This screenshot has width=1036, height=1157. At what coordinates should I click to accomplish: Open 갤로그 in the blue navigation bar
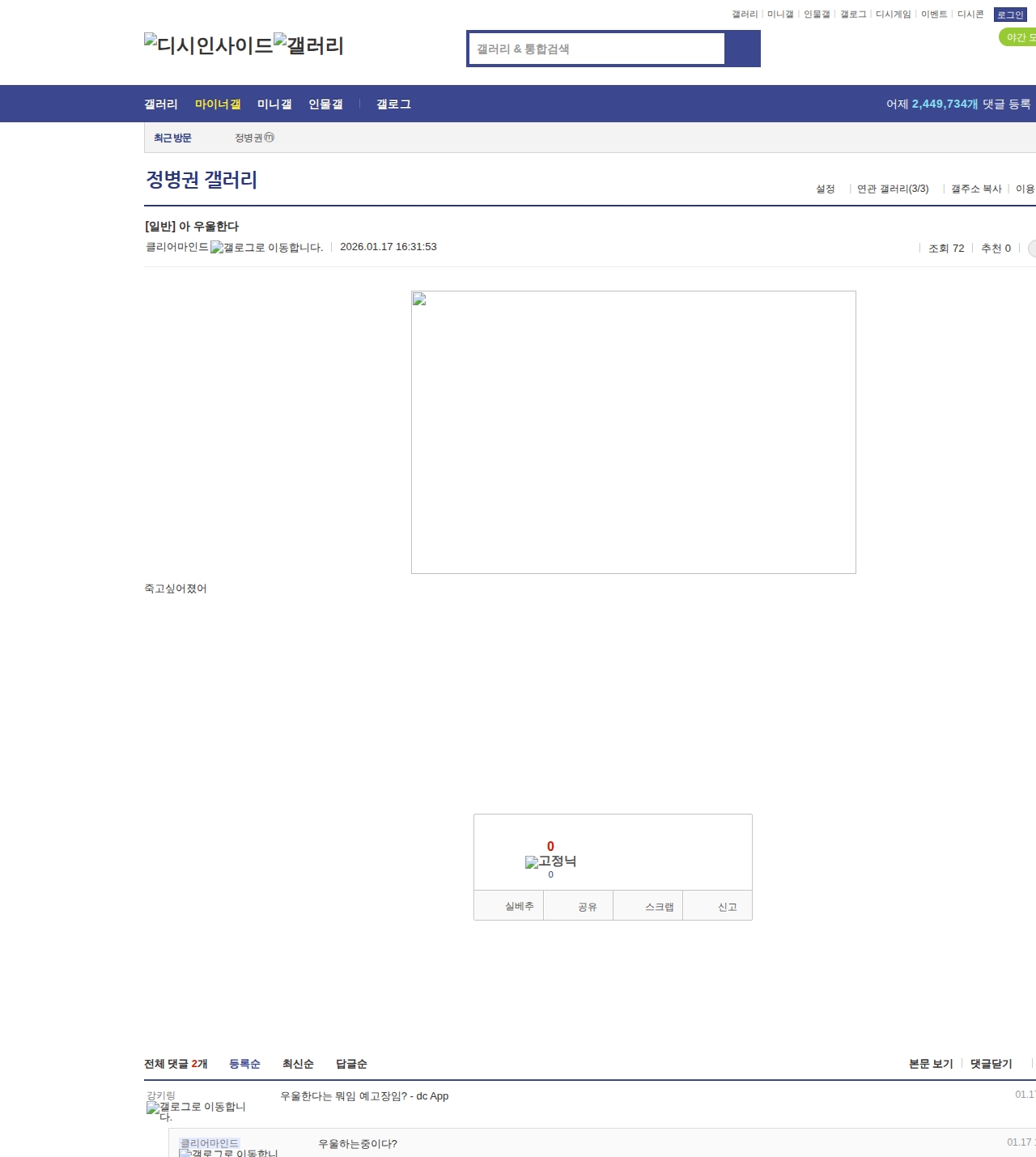click(393, 104)
